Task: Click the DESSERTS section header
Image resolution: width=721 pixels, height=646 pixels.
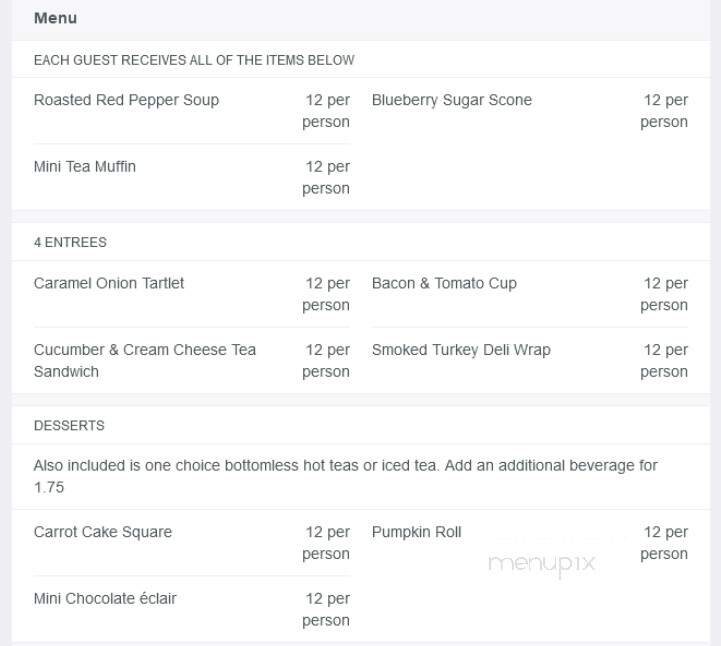Action: pos(69,425)
